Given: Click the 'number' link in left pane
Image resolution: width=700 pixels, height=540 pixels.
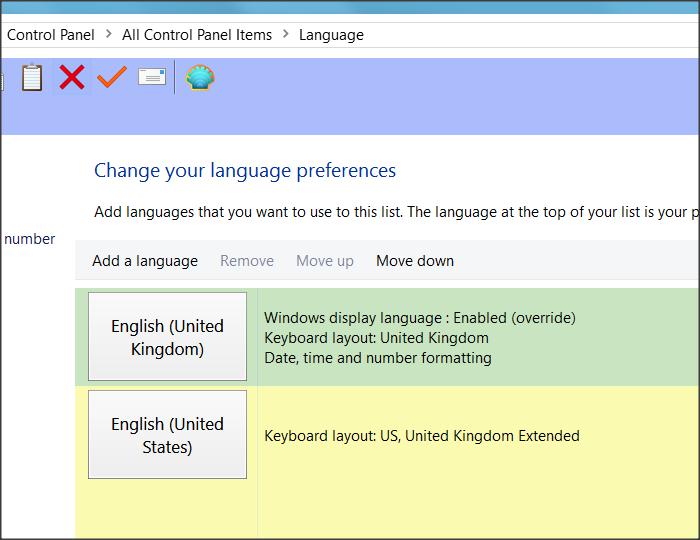Looking at the screenshot, I should coord(29,239).
